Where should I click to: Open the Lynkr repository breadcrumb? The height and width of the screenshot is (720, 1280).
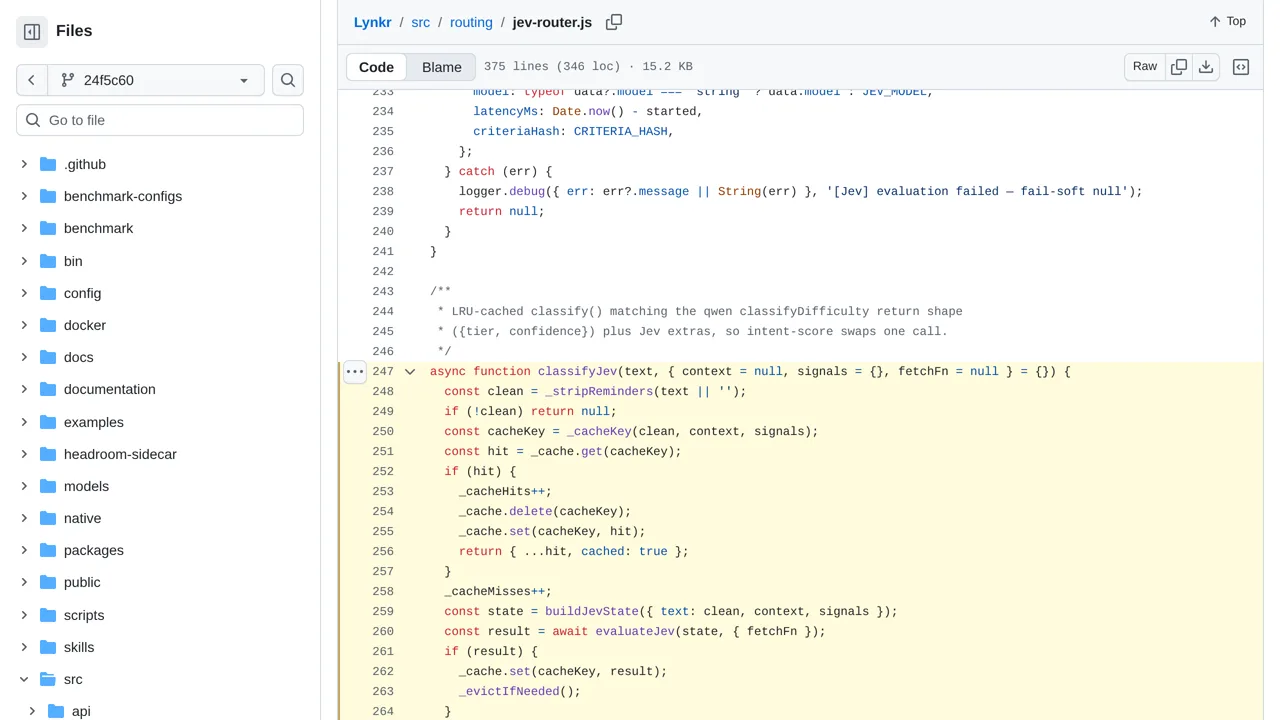[x=373, y=22]
